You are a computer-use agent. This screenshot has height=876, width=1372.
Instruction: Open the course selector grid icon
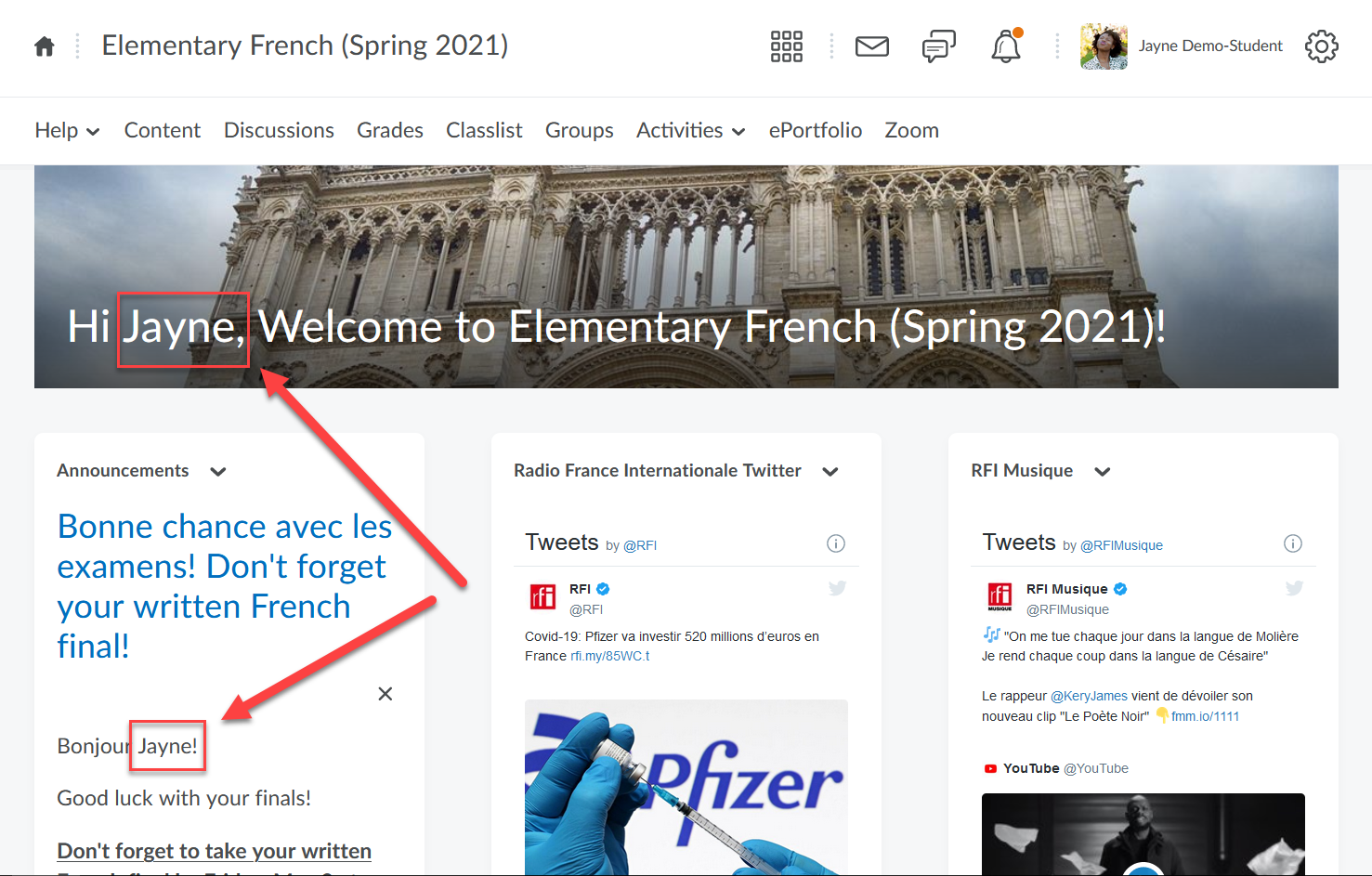(x=786, y=46)
